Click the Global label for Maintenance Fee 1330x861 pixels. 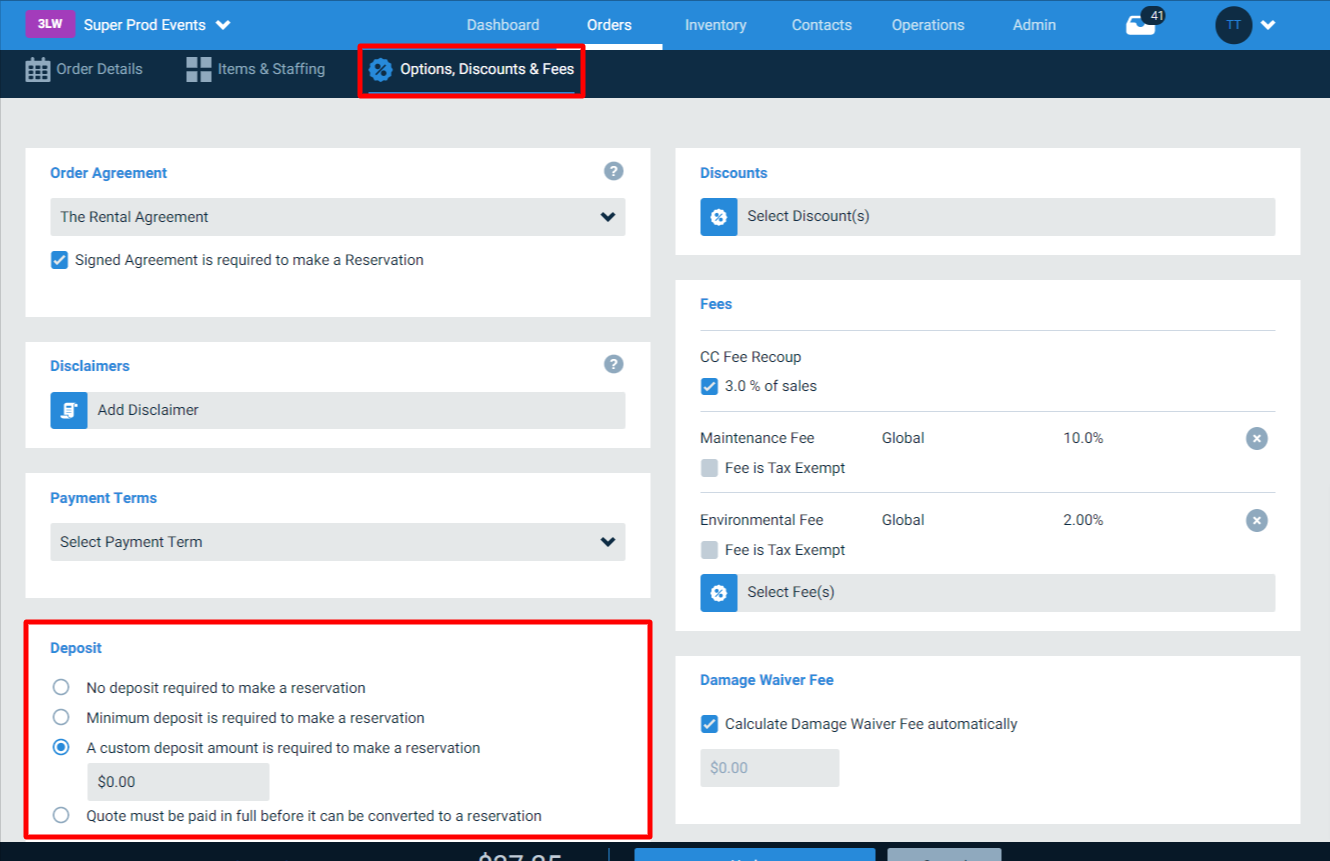[x=903, y=438]
